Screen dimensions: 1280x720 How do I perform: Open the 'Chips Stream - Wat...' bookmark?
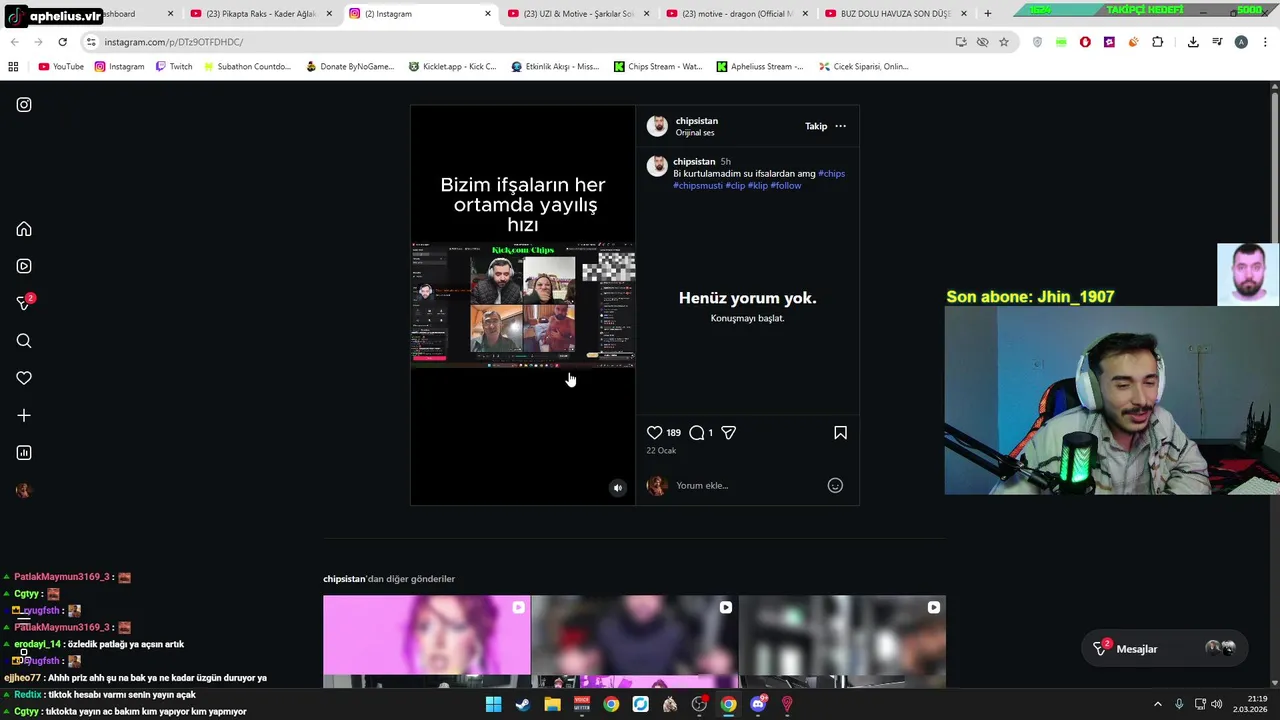[x=658, y=67]
